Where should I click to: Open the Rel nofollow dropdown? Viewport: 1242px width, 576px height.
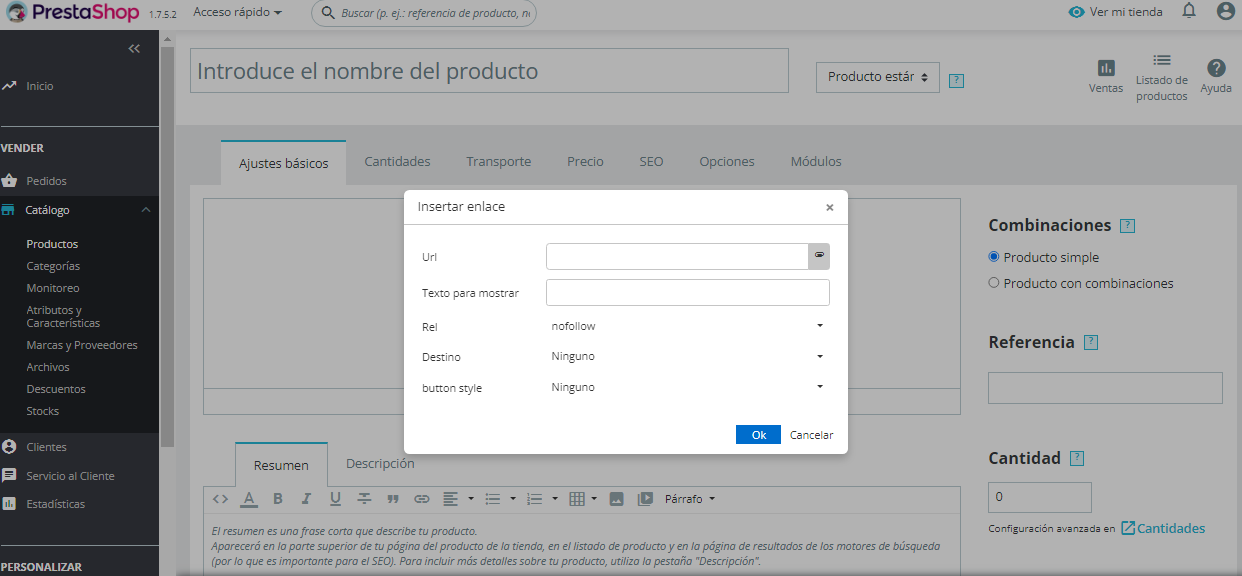coord(688,326)
